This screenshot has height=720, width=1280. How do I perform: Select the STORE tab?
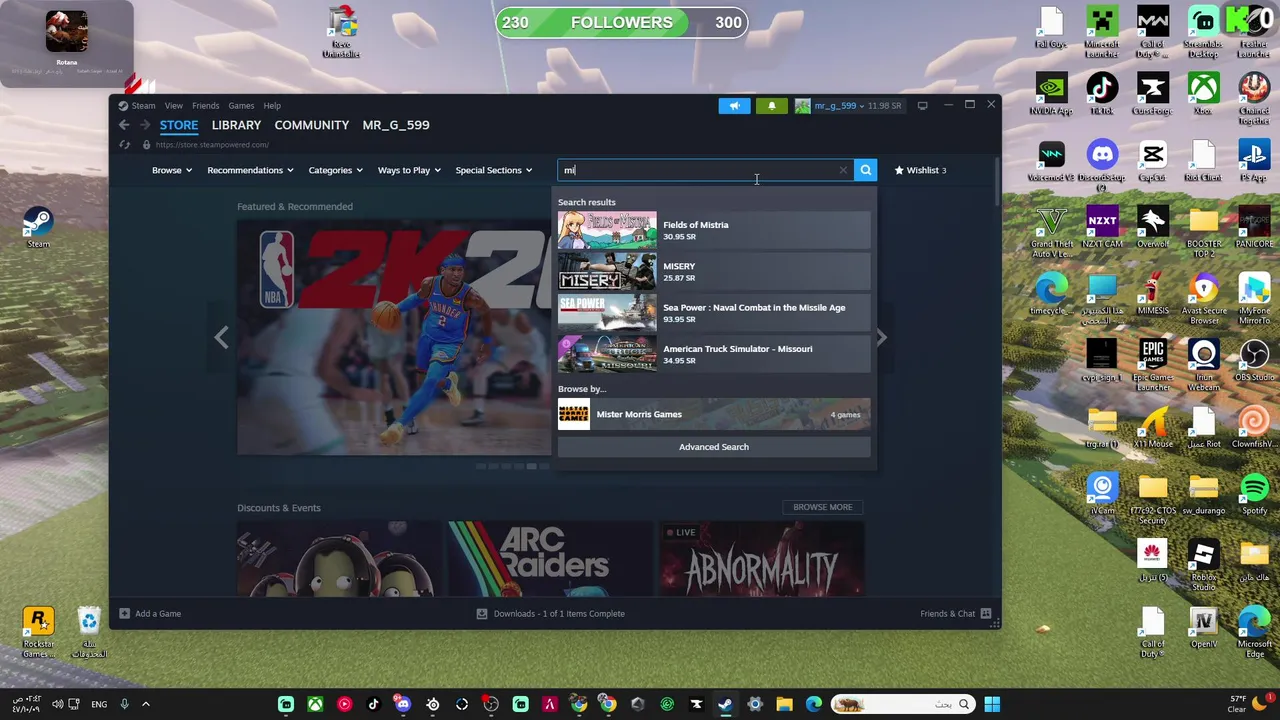pos(179,125)
